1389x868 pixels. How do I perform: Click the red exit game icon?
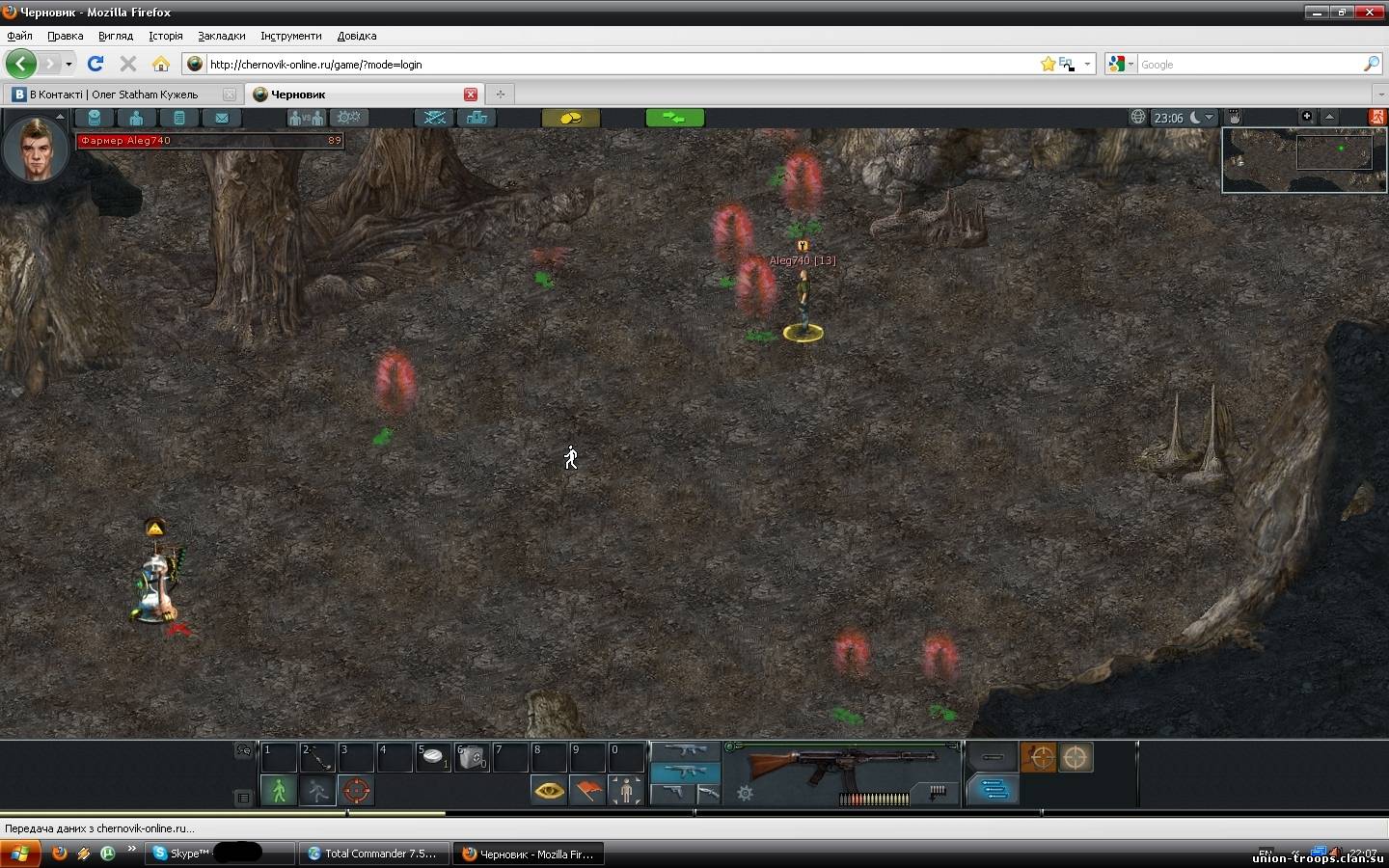pos(1377,117)
